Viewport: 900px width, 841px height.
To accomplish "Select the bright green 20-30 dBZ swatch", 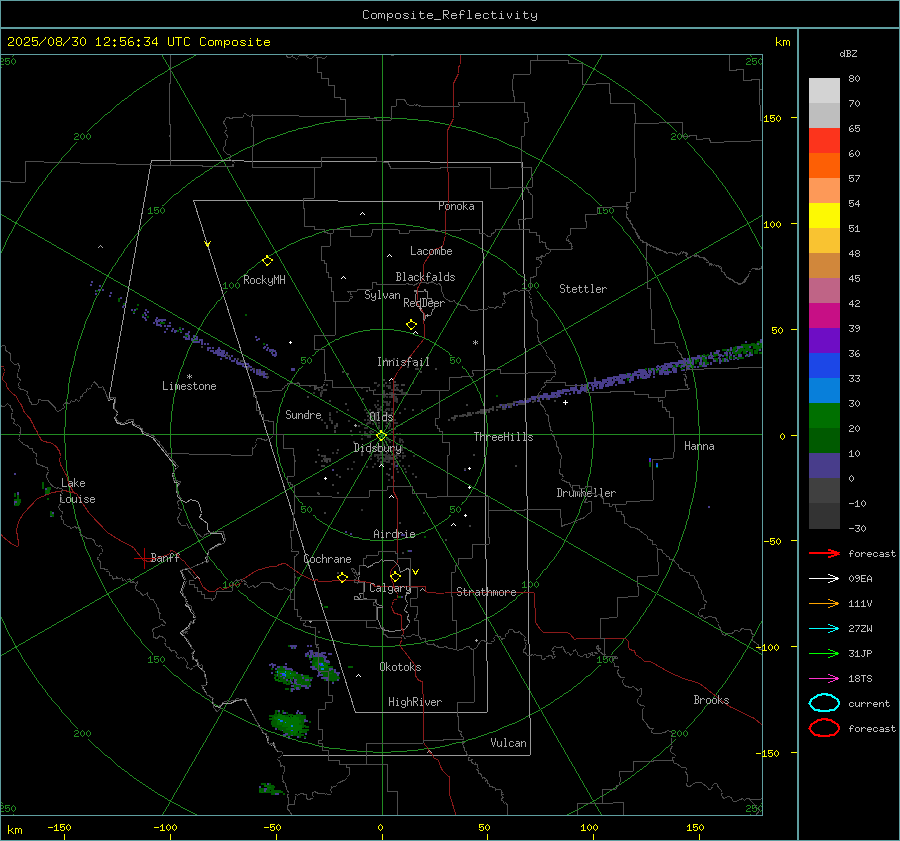I will coord(824,416).
